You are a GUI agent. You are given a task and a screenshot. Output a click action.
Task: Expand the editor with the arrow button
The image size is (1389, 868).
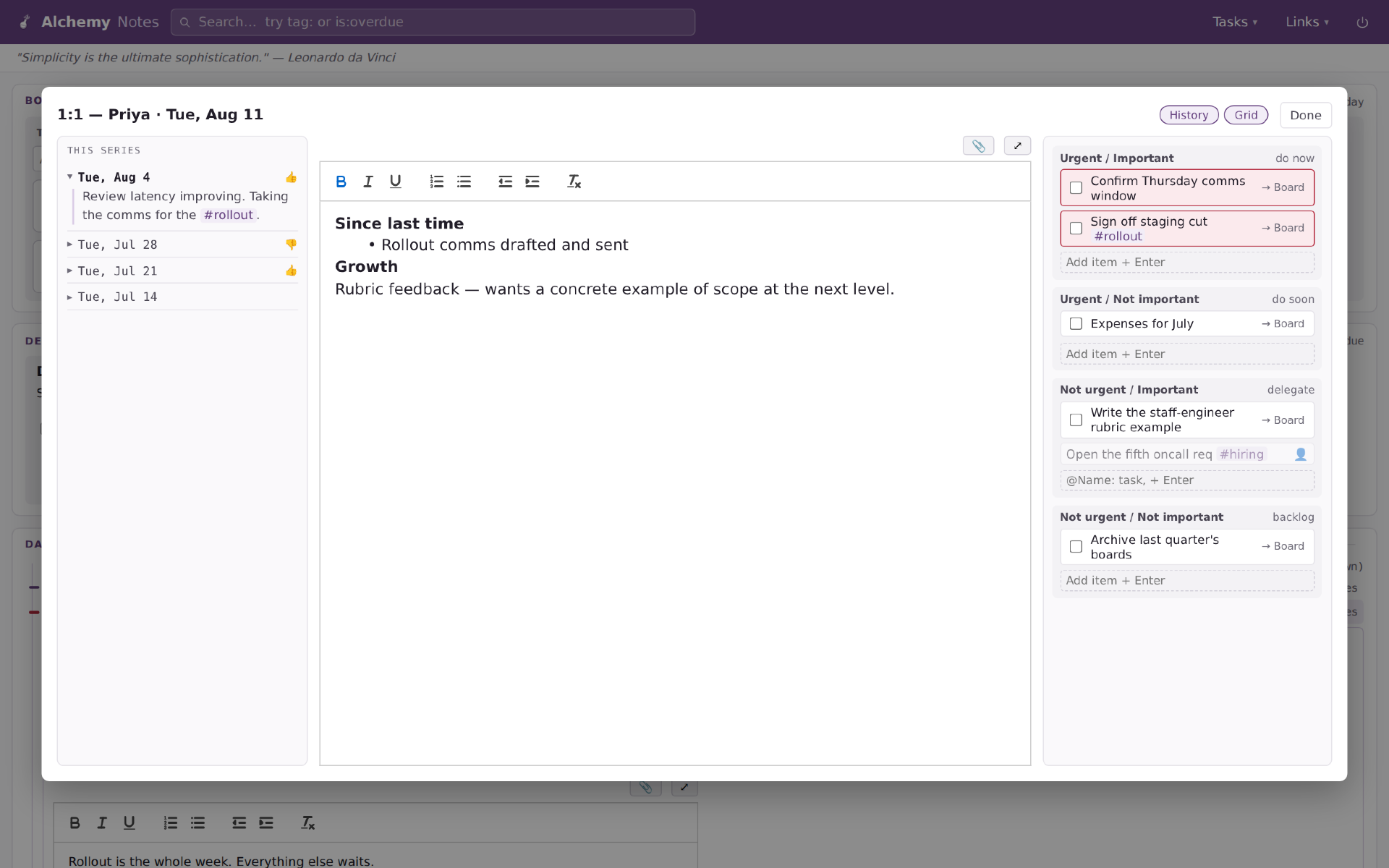pos(1017,146)
